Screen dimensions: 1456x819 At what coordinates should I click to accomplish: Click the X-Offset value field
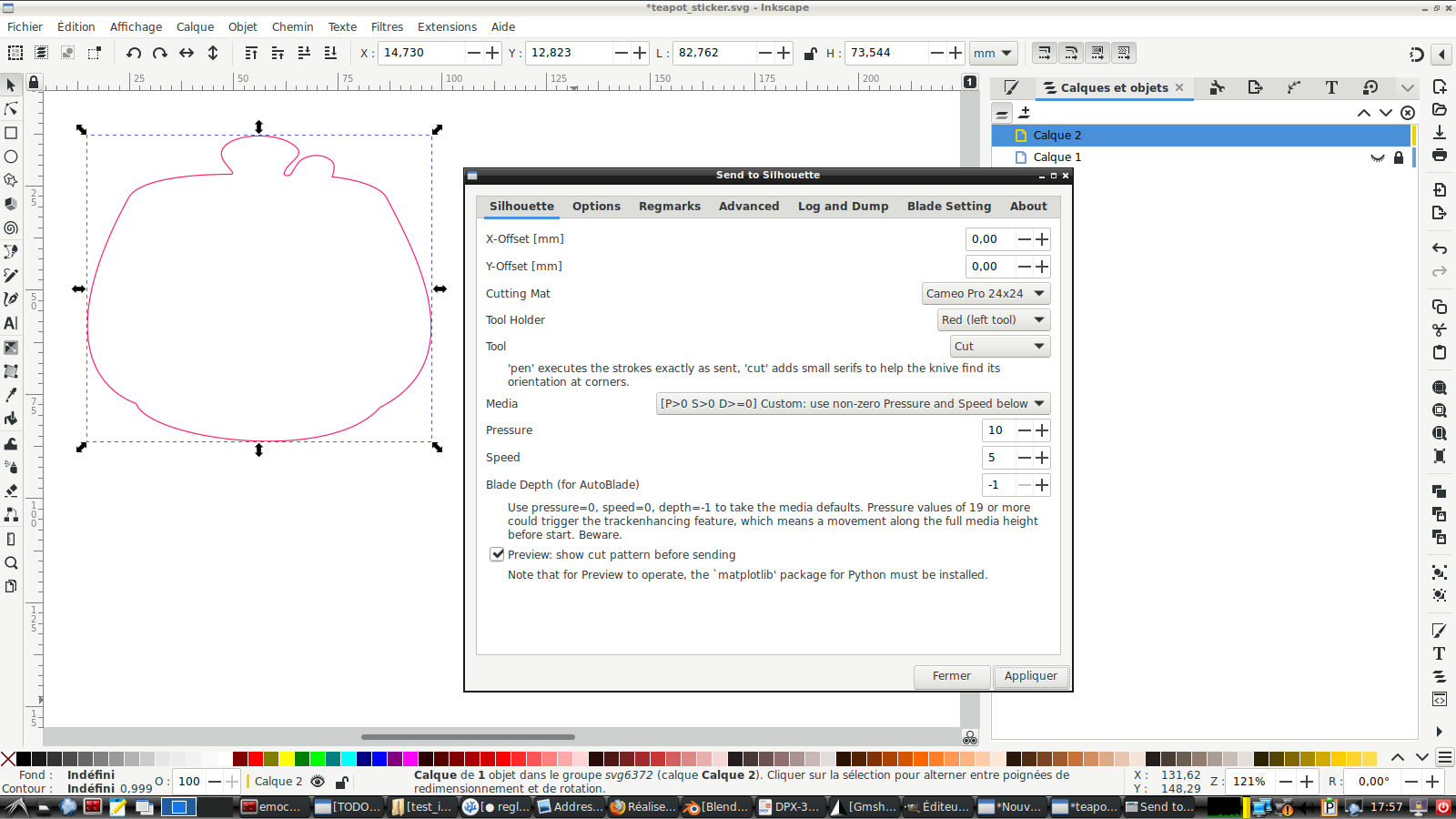[x=987, y=238]
